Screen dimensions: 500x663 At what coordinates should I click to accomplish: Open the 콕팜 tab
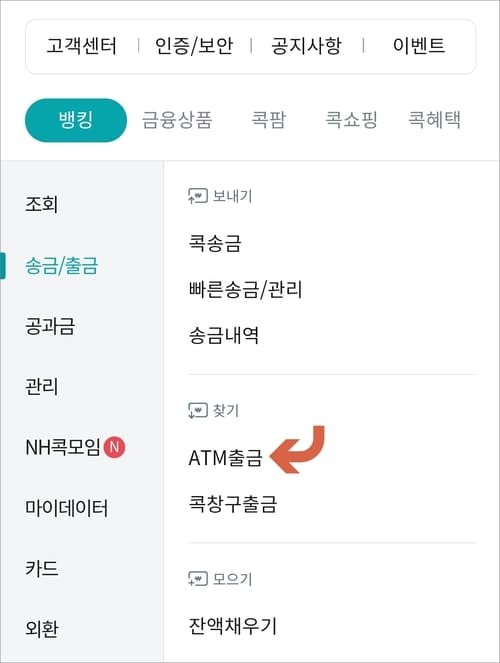click(x=269, y=120)
